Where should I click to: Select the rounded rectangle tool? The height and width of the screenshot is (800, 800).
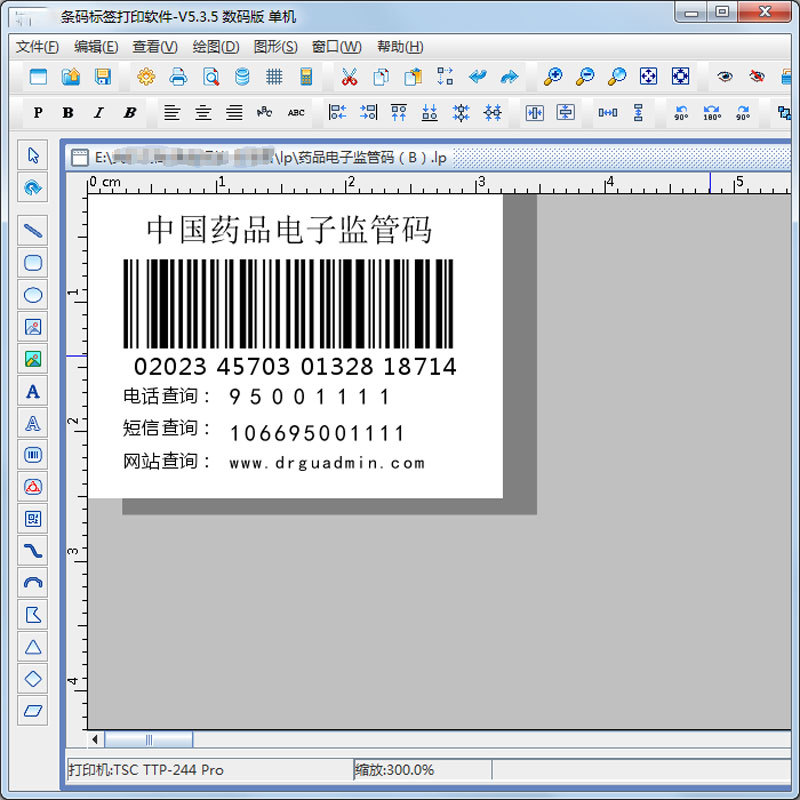tap(33, 263)
